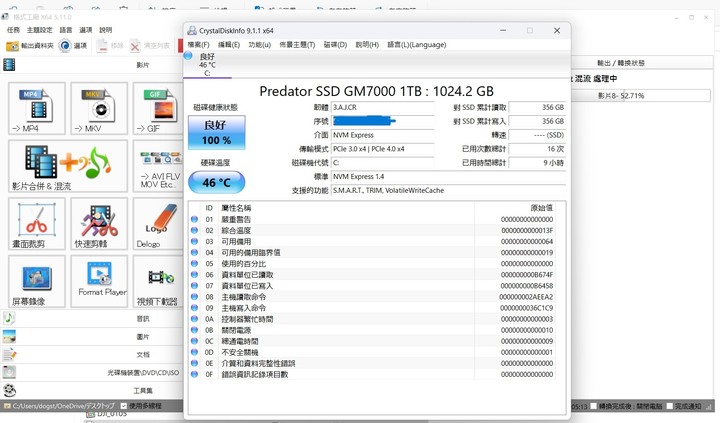Screen dimensions: 720x423
Task: Open the AVI FLV MOV Etc. converter tile
Action: click(158, 166)
